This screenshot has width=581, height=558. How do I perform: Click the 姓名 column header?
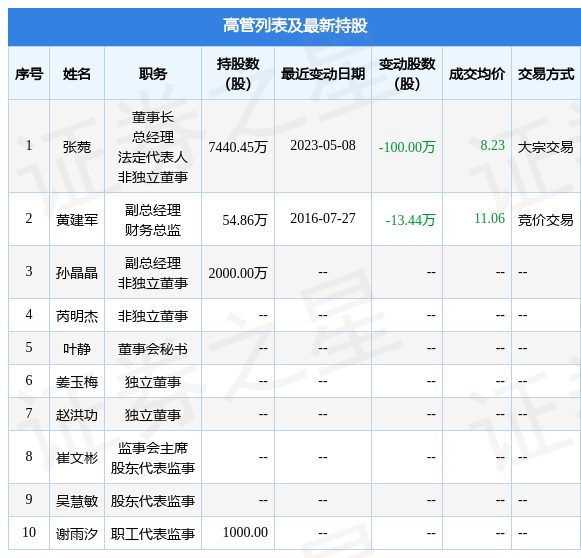coord(77,74)
